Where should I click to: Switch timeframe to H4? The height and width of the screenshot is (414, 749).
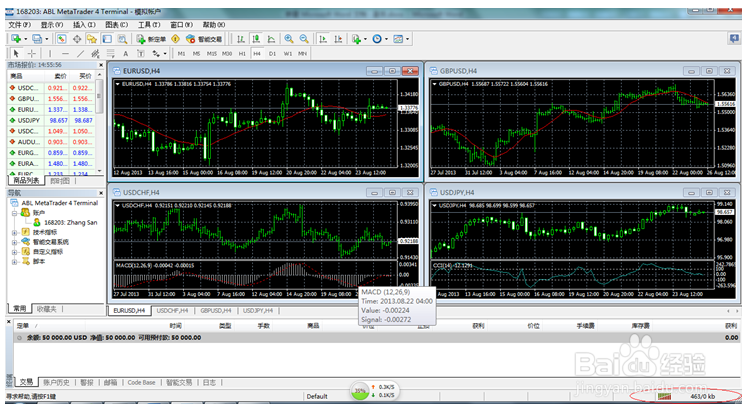click(x=257, y=53)
